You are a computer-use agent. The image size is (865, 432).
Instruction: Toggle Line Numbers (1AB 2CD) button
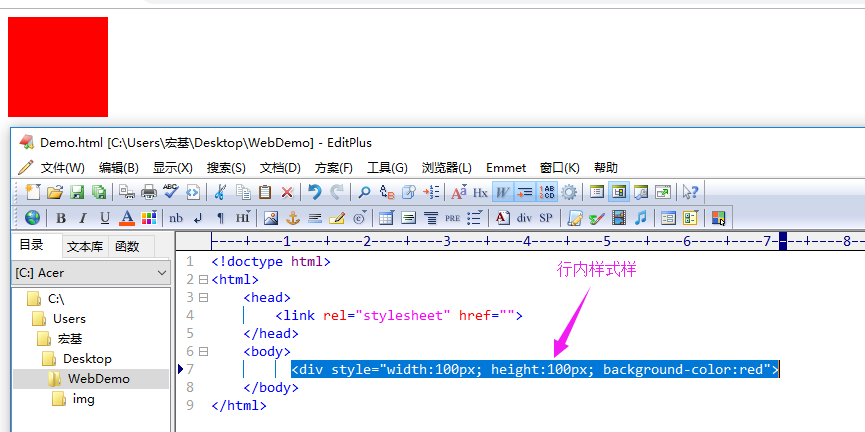547,192
